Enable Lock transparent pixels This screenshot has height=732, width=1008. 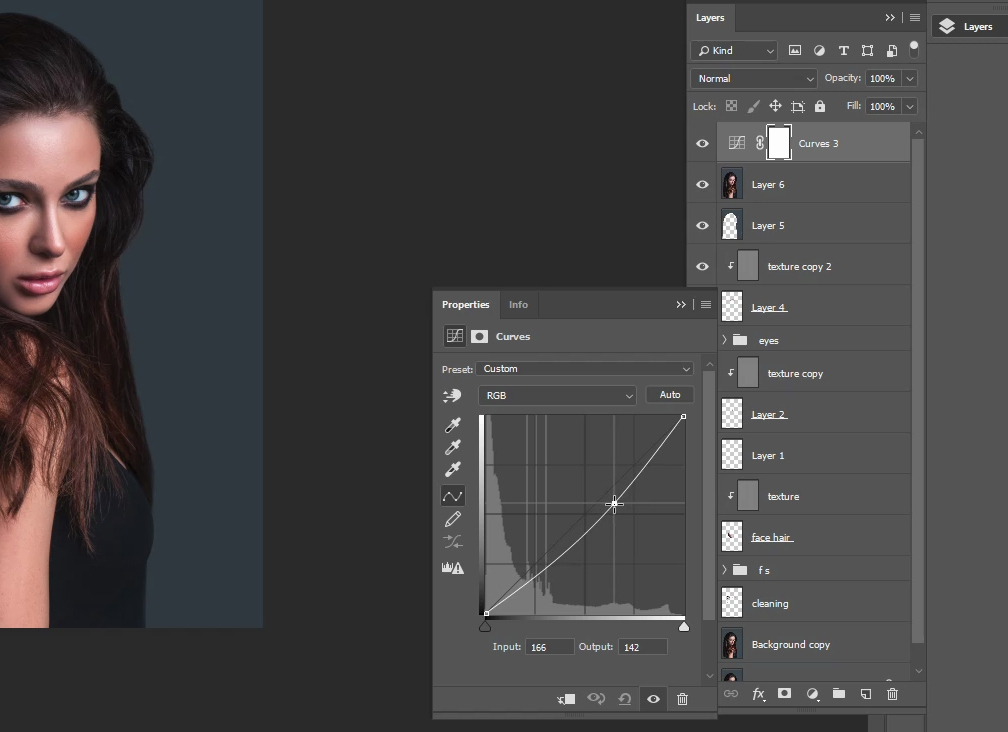pyautogui.click(x=730, y=106)
